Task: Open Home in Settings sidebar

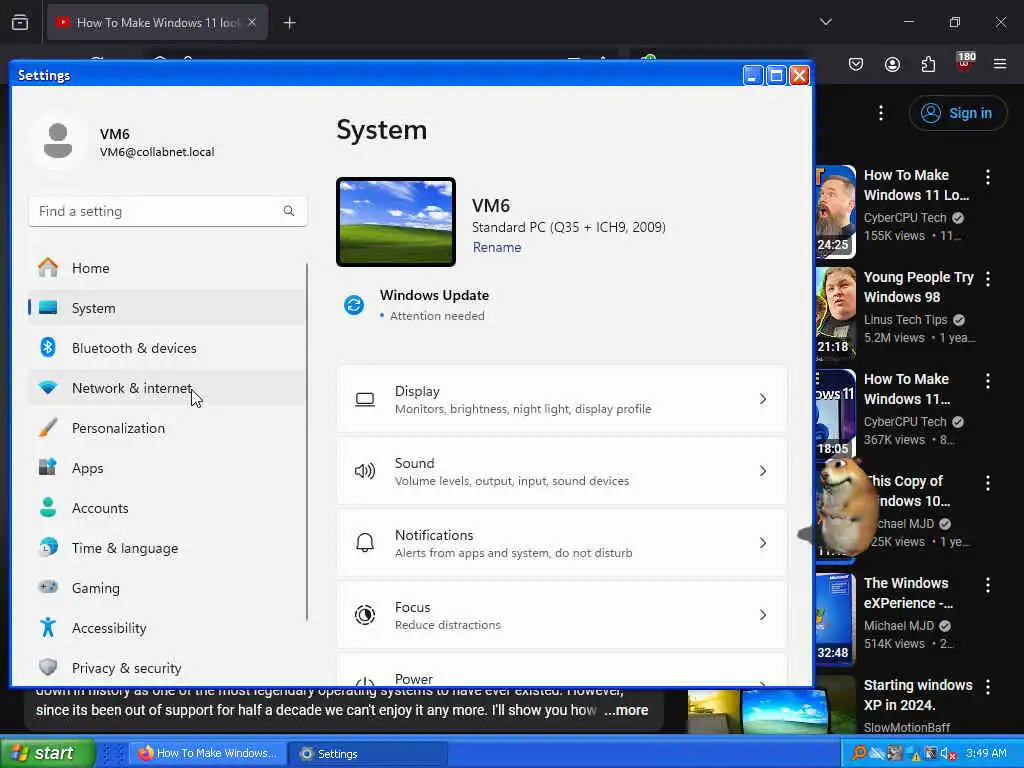Action: (x=167, y=268)
